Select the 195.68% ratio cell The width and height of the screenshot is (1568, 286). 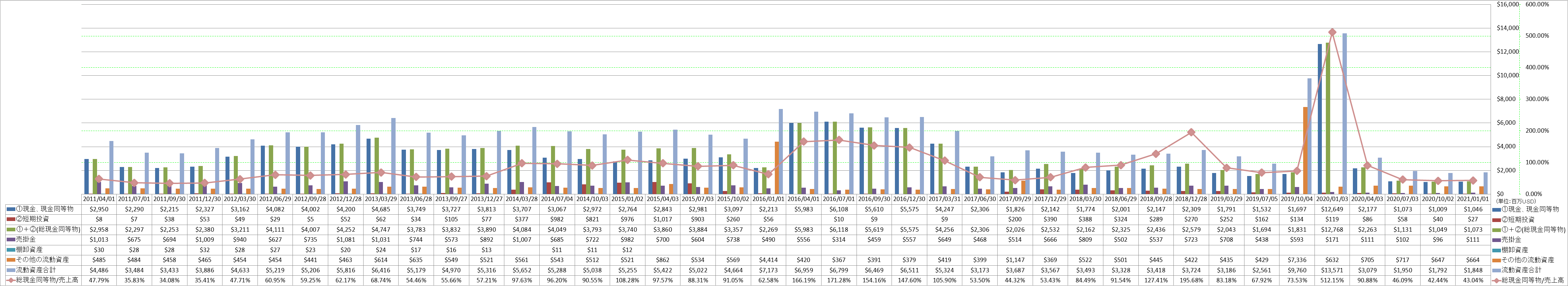[x=1191, y=280]
